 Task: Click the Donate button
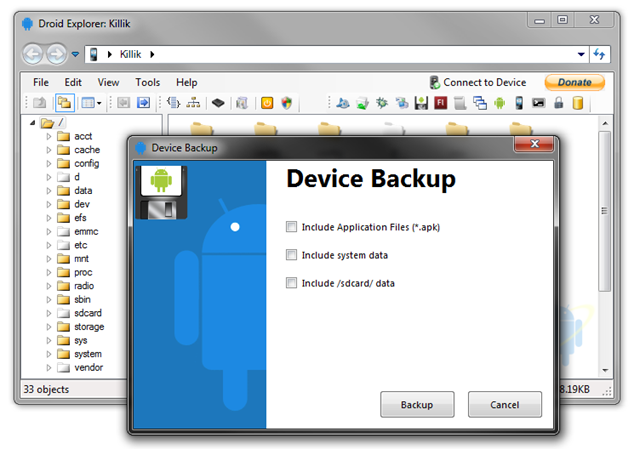pos(575,82)
